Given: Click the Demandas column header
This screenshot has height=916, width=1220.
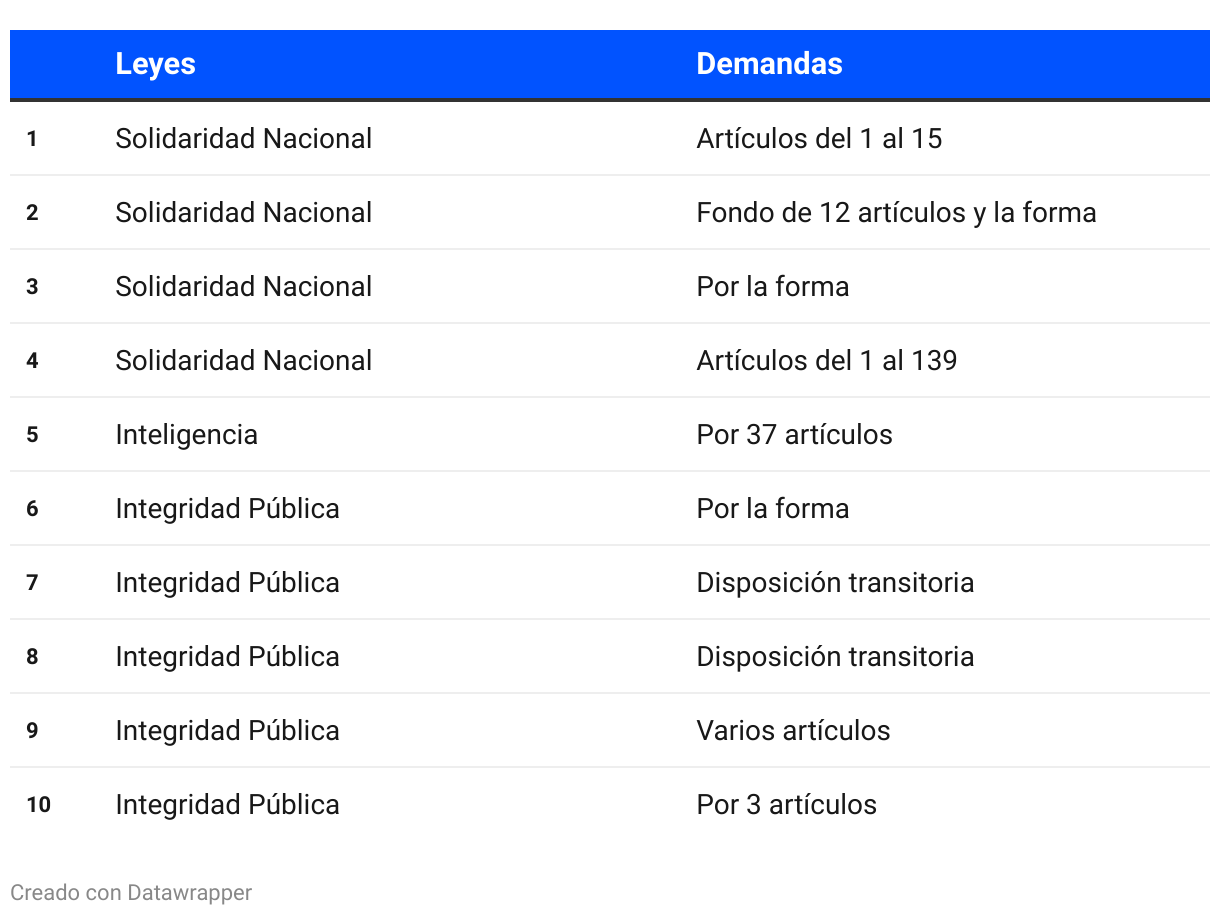Looking at the screenshot, I should click(769, 64).
